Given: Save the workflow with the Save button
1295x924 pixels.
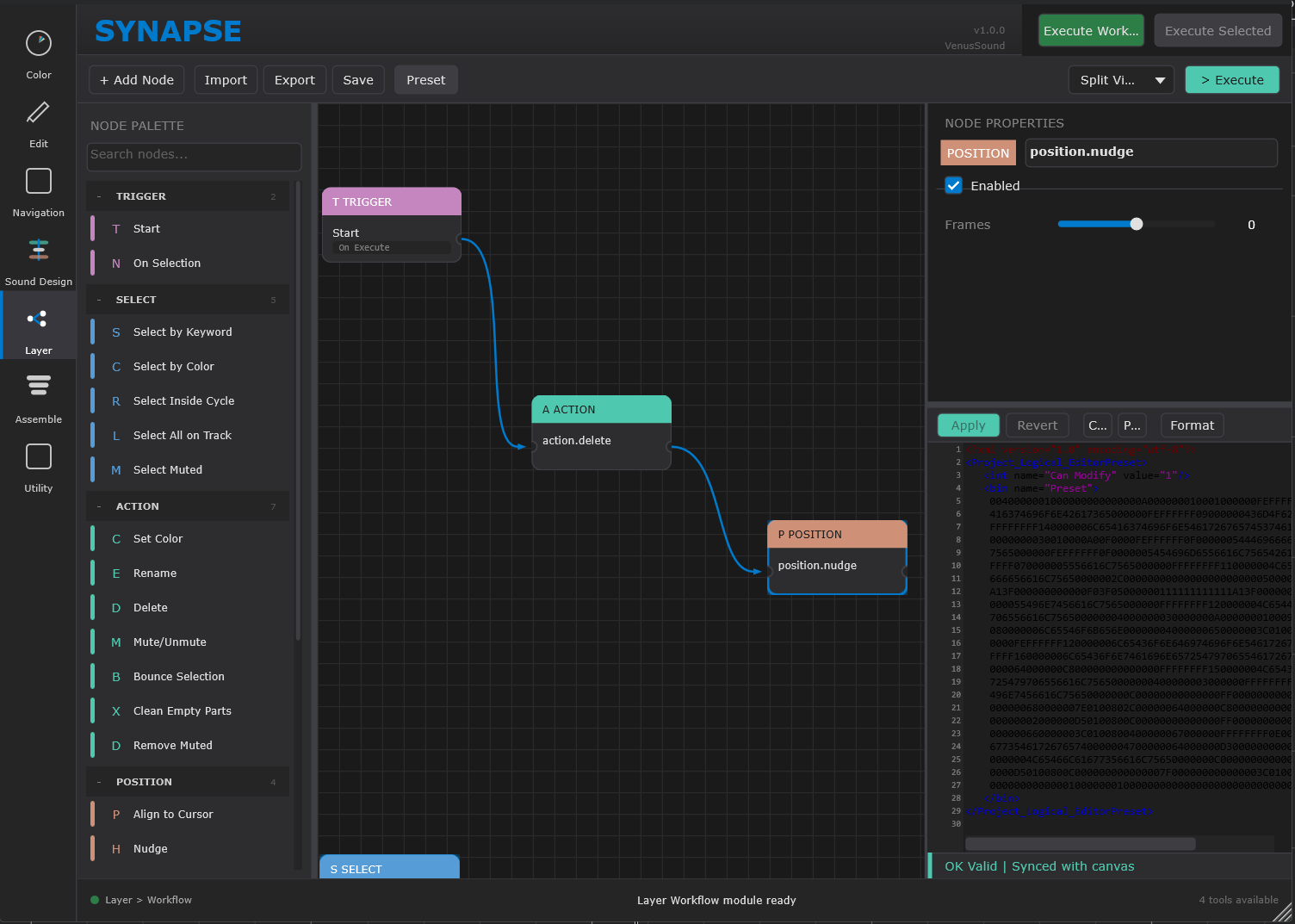Looking at the screenshot, I should [x=358, y=80].
